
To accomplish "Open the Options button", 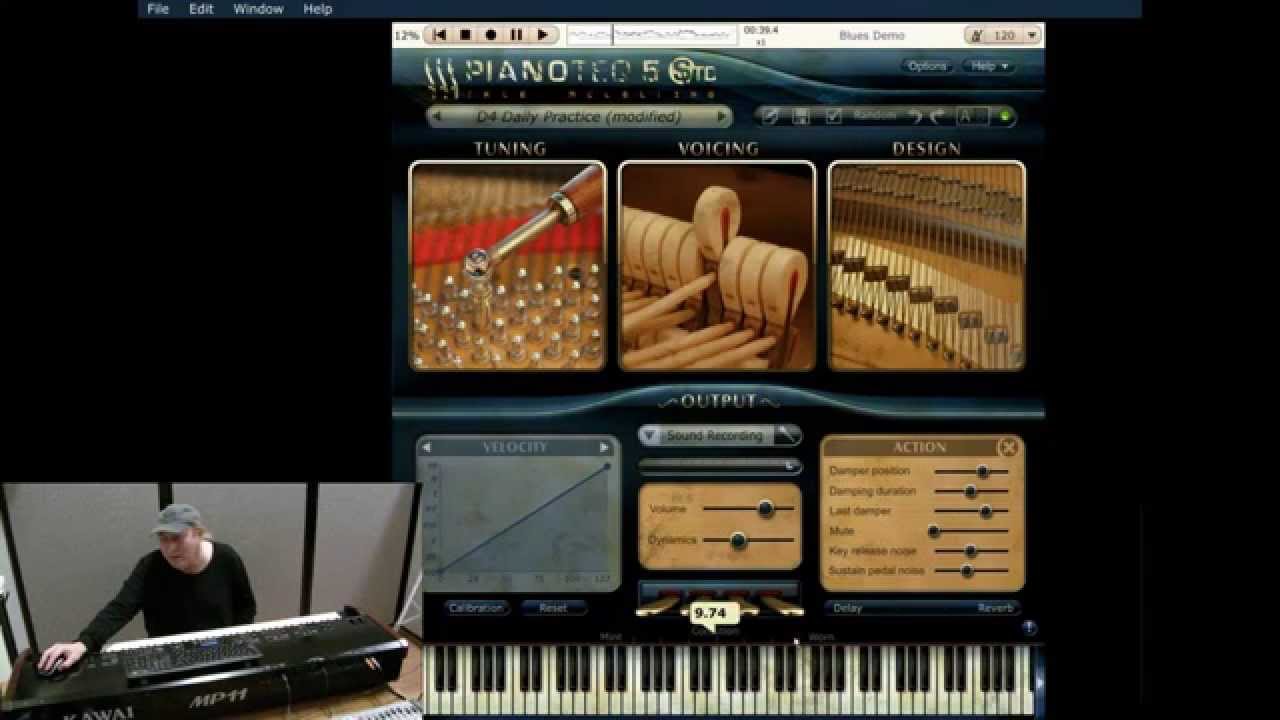I will pyautogui.click(x=927, y=66).
